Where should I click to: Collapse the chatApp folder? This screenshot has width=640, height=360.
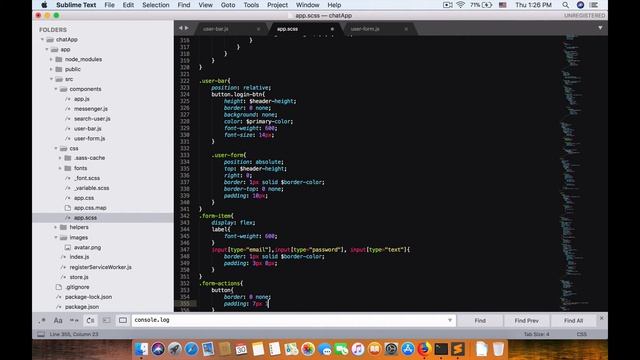pyautogui.click(x=42, y=40)
